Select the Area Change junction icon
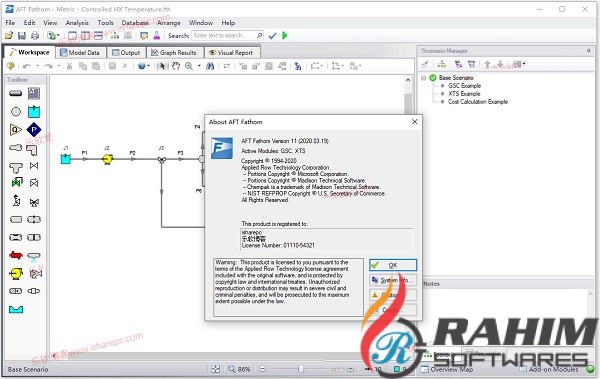Image resolution: width=600 pixels, height=379 pixels. coord(16,148)
